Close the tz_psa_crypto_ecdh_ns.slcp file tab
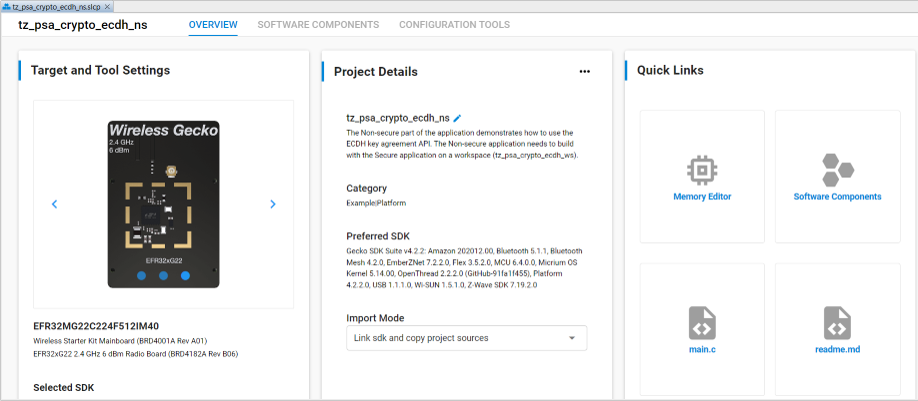918x401 pixels. tap(109, 6)
